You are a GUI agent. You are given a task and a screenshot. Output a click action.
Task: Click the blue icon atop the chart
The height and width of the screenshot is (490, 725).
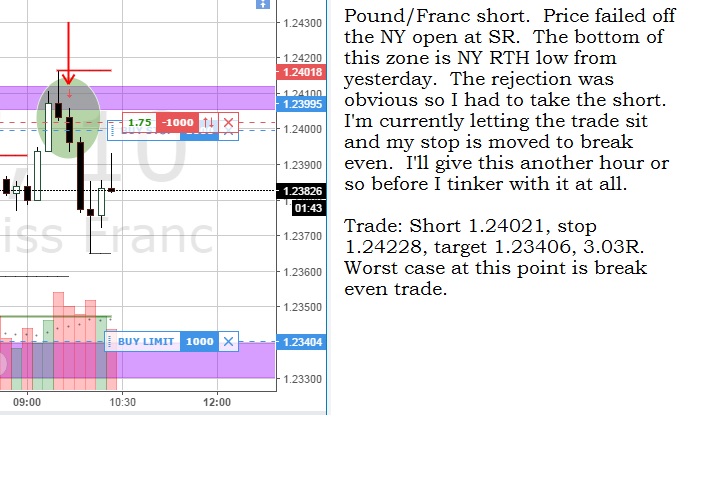click(x=263, y=4)
